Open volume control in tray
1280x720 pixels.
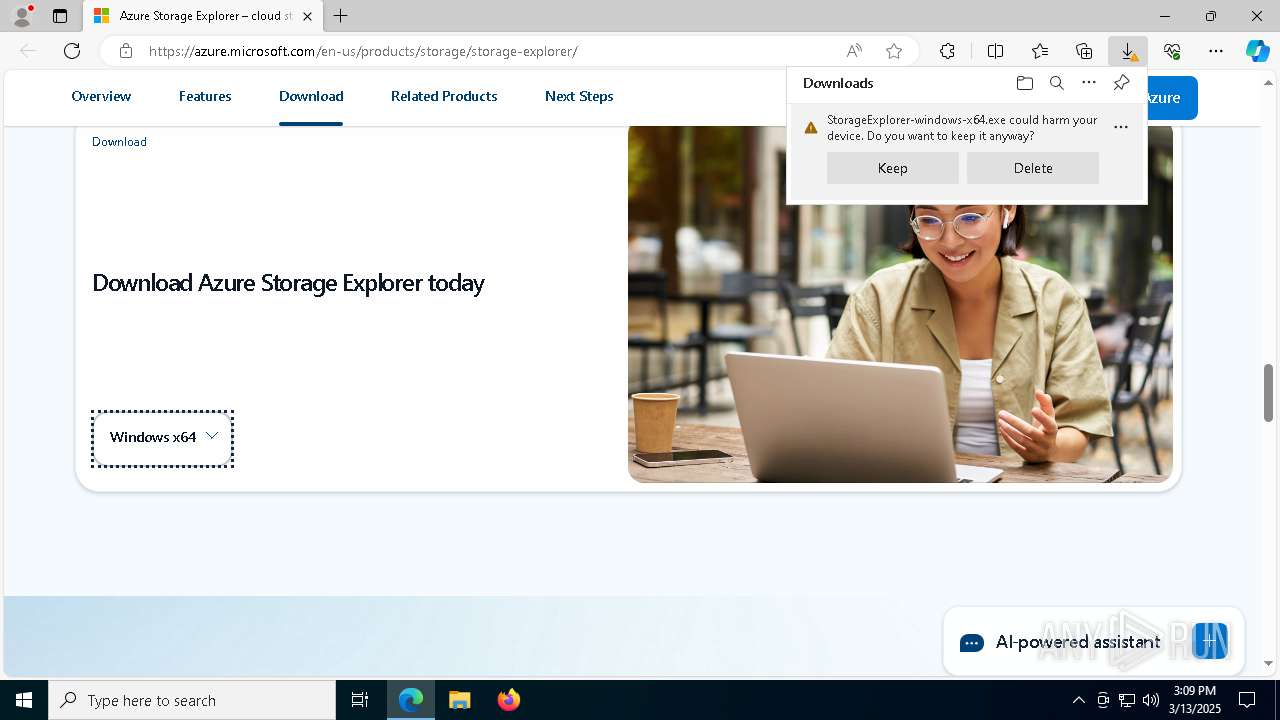point(1151,700)
